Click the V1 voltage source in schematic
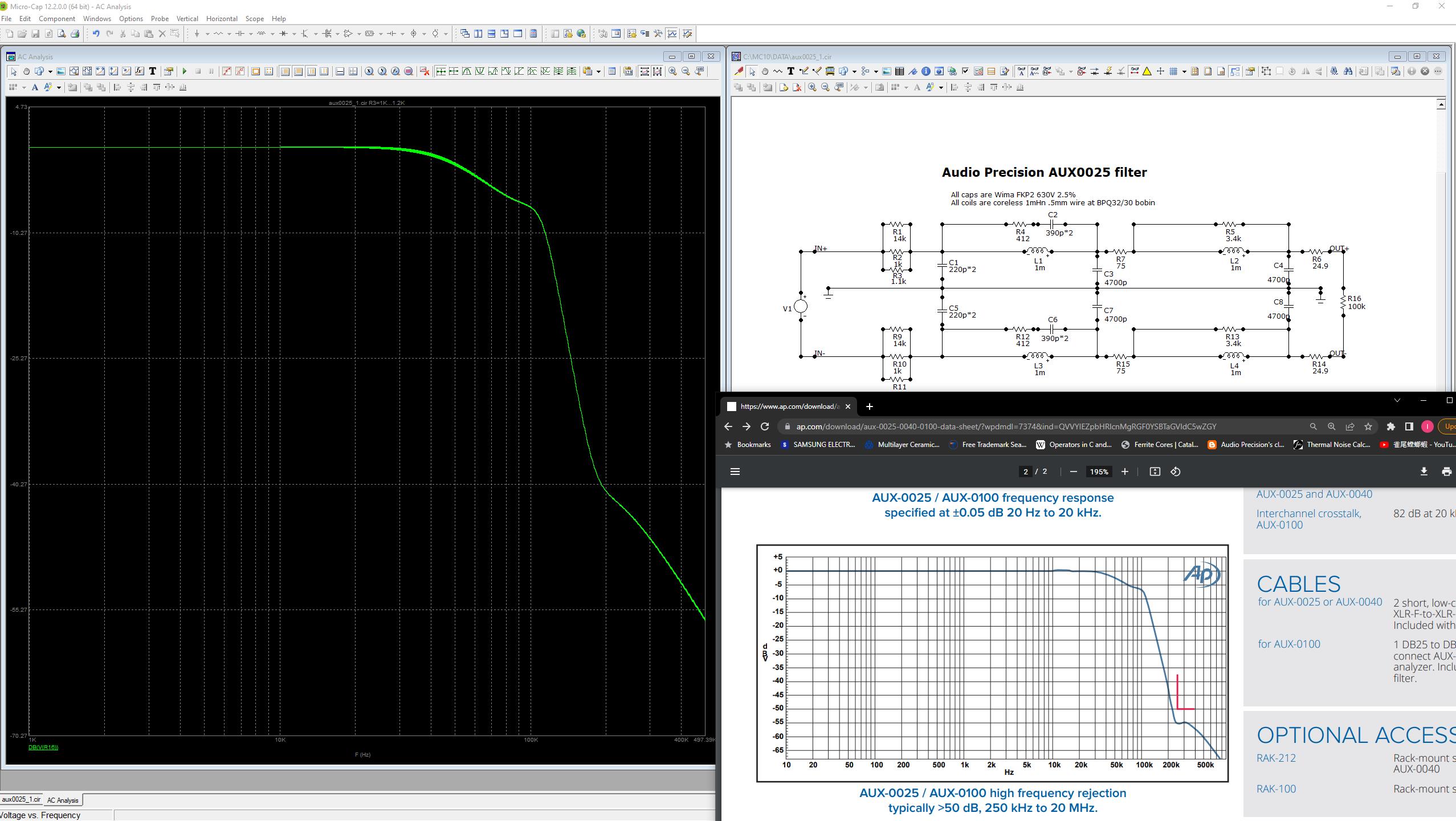1456x821 pixels. (801, 307)
